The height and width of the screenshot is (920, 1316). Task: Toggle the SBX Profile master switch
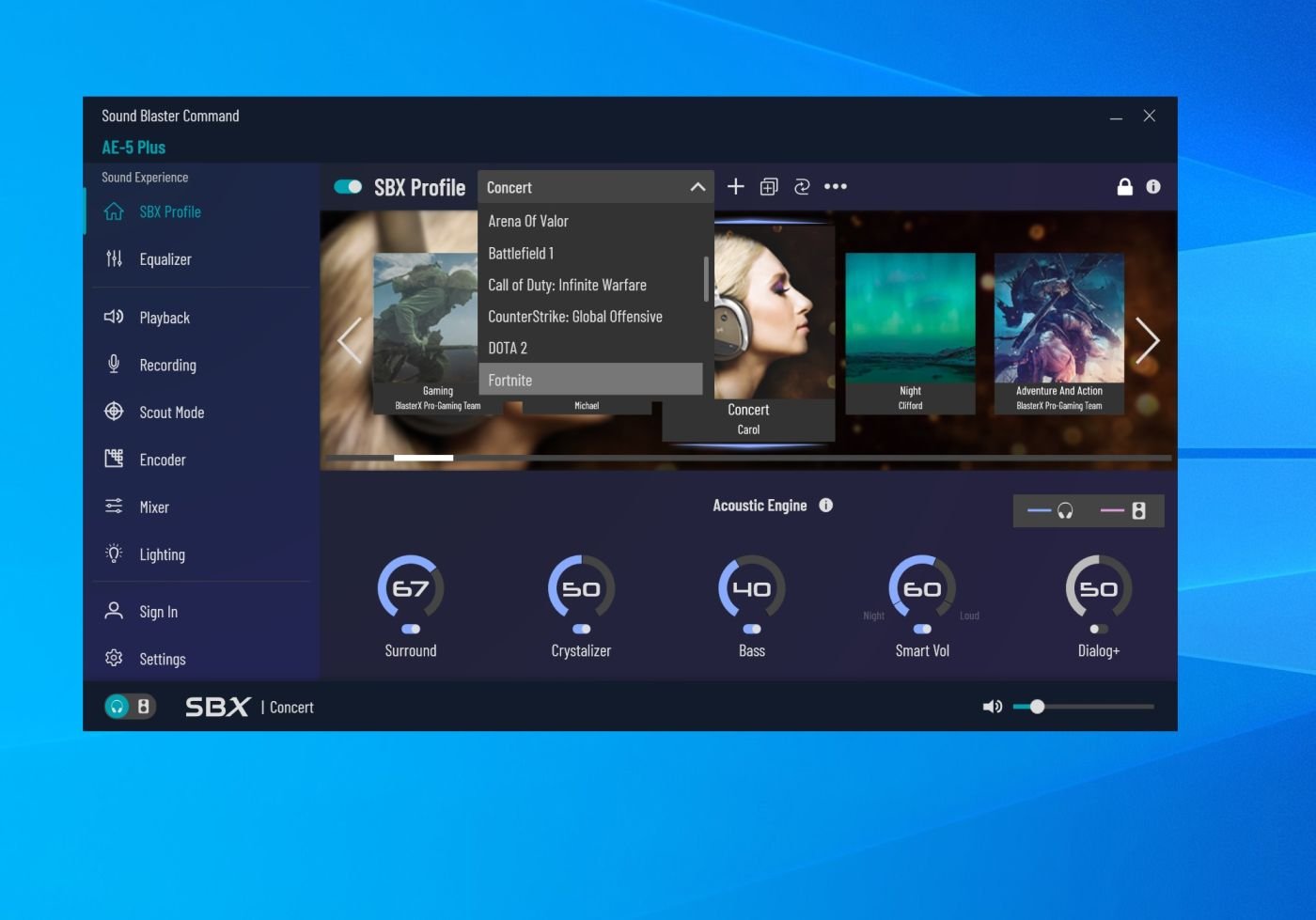tap(348, 187)
